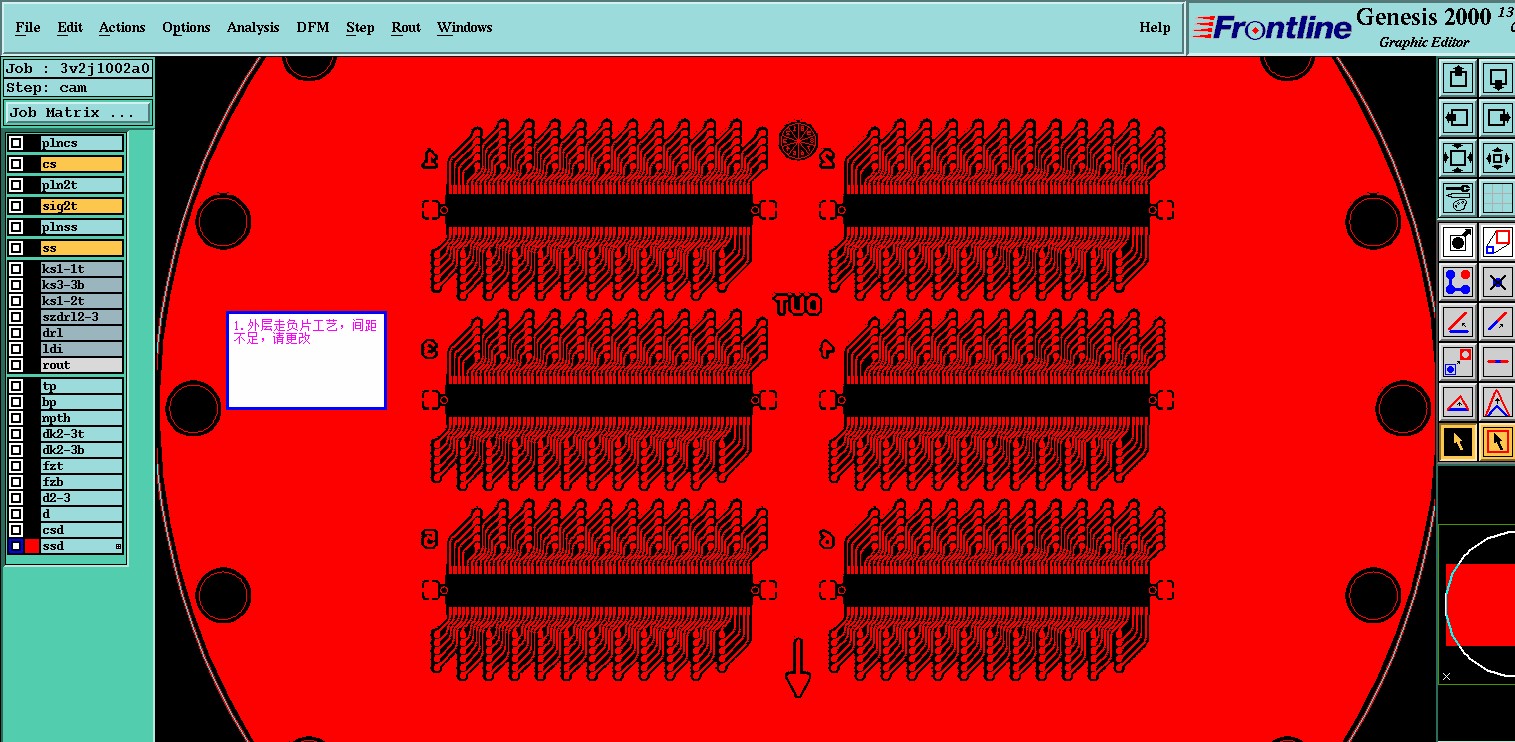Click the pan right arrow icon

(x=1497, y=118)
